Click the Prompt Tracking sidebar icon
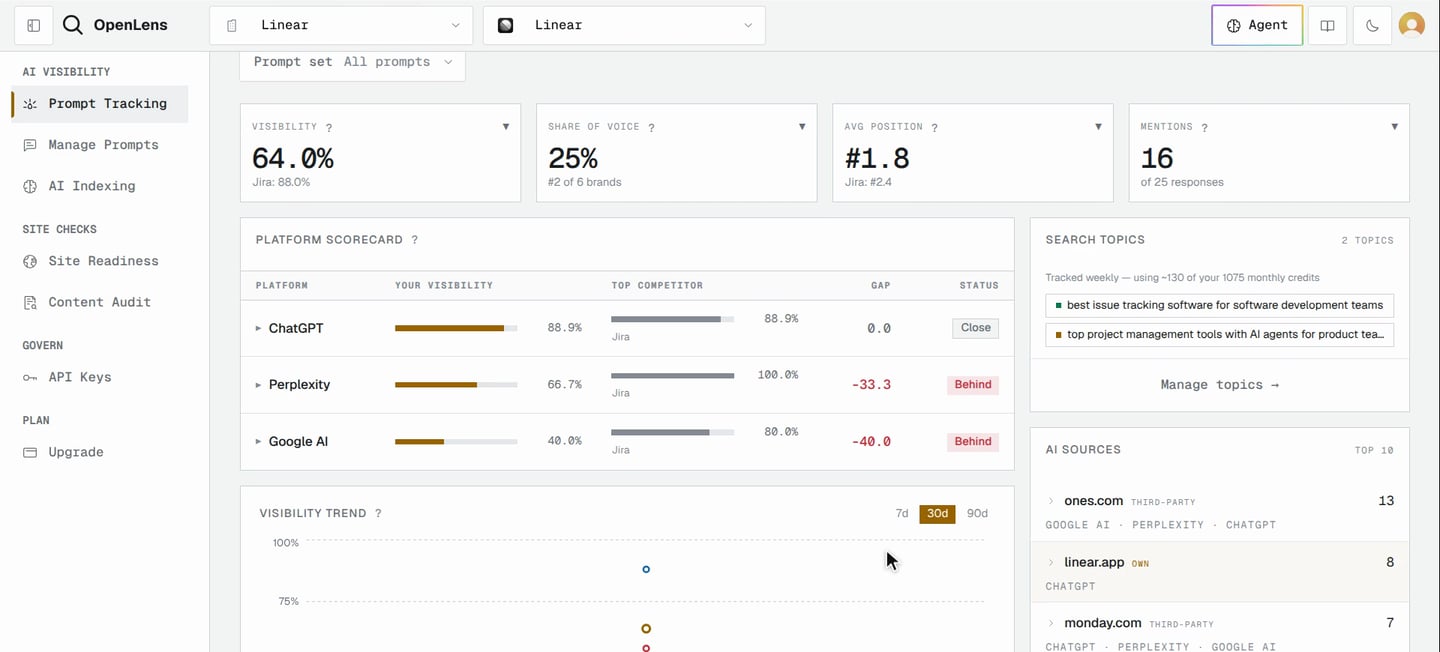1440x652 pixels. [30, 104]
